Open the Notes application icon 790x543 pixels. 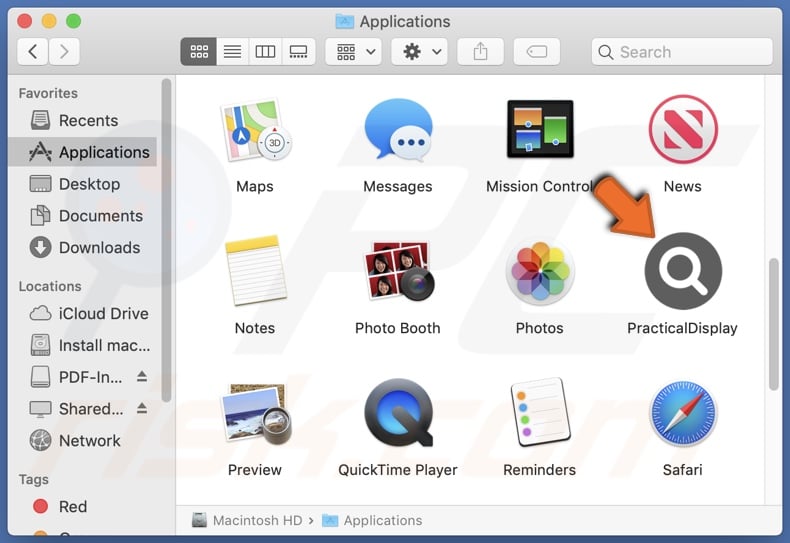[x=255, y=271]
